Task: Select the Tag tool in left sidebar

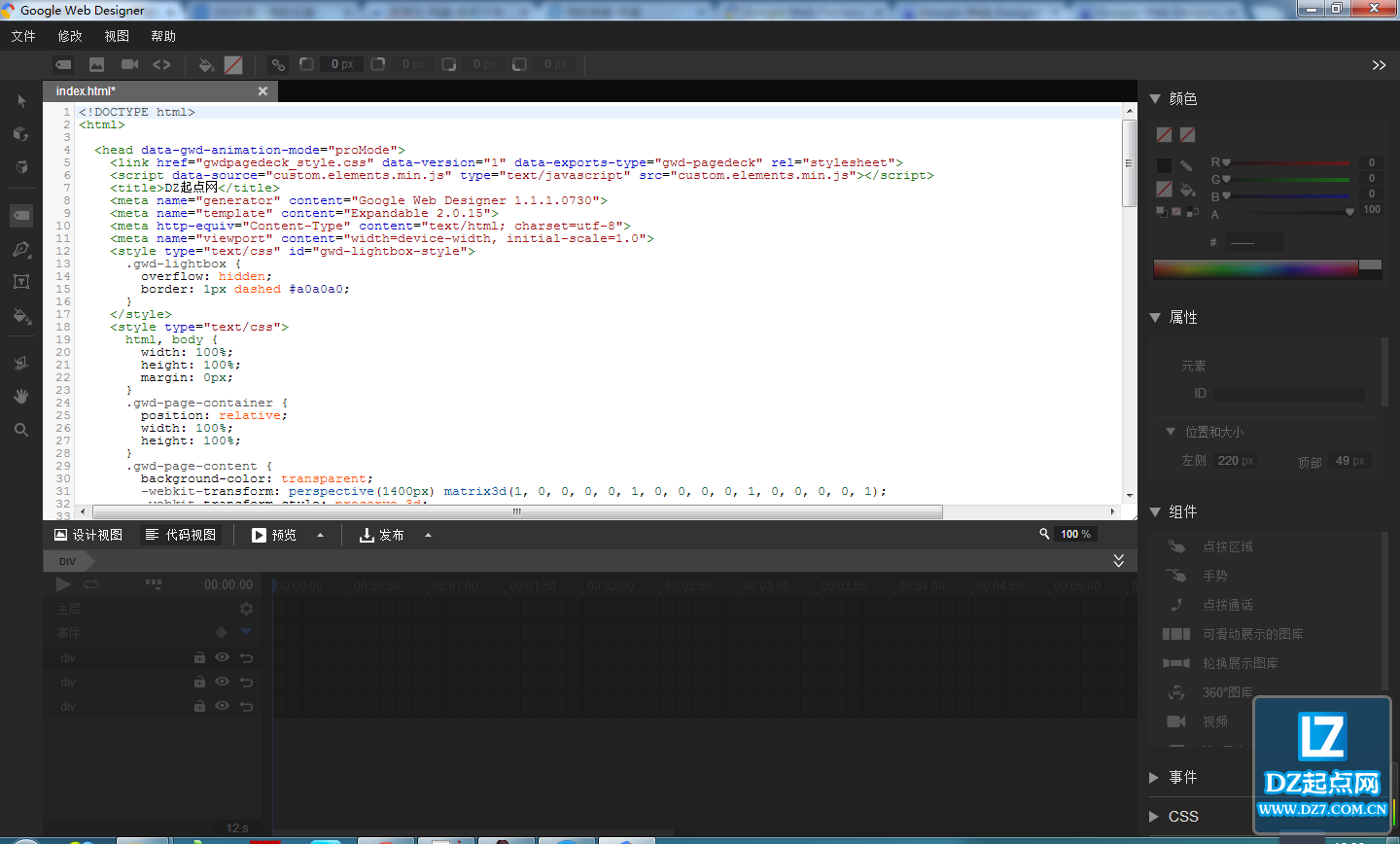Action: tap(21, 215)
